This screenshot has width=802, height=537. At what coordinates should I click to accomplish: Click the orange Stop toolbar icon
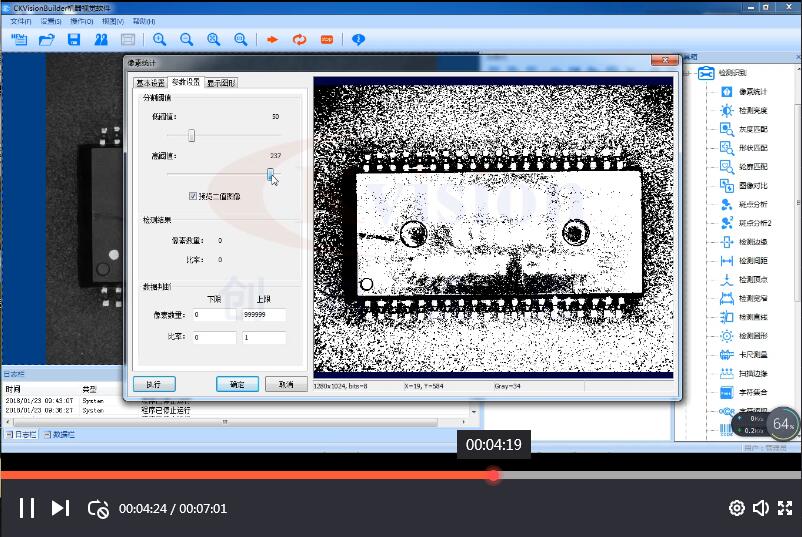pyautogui.click(x=326, y=39)
